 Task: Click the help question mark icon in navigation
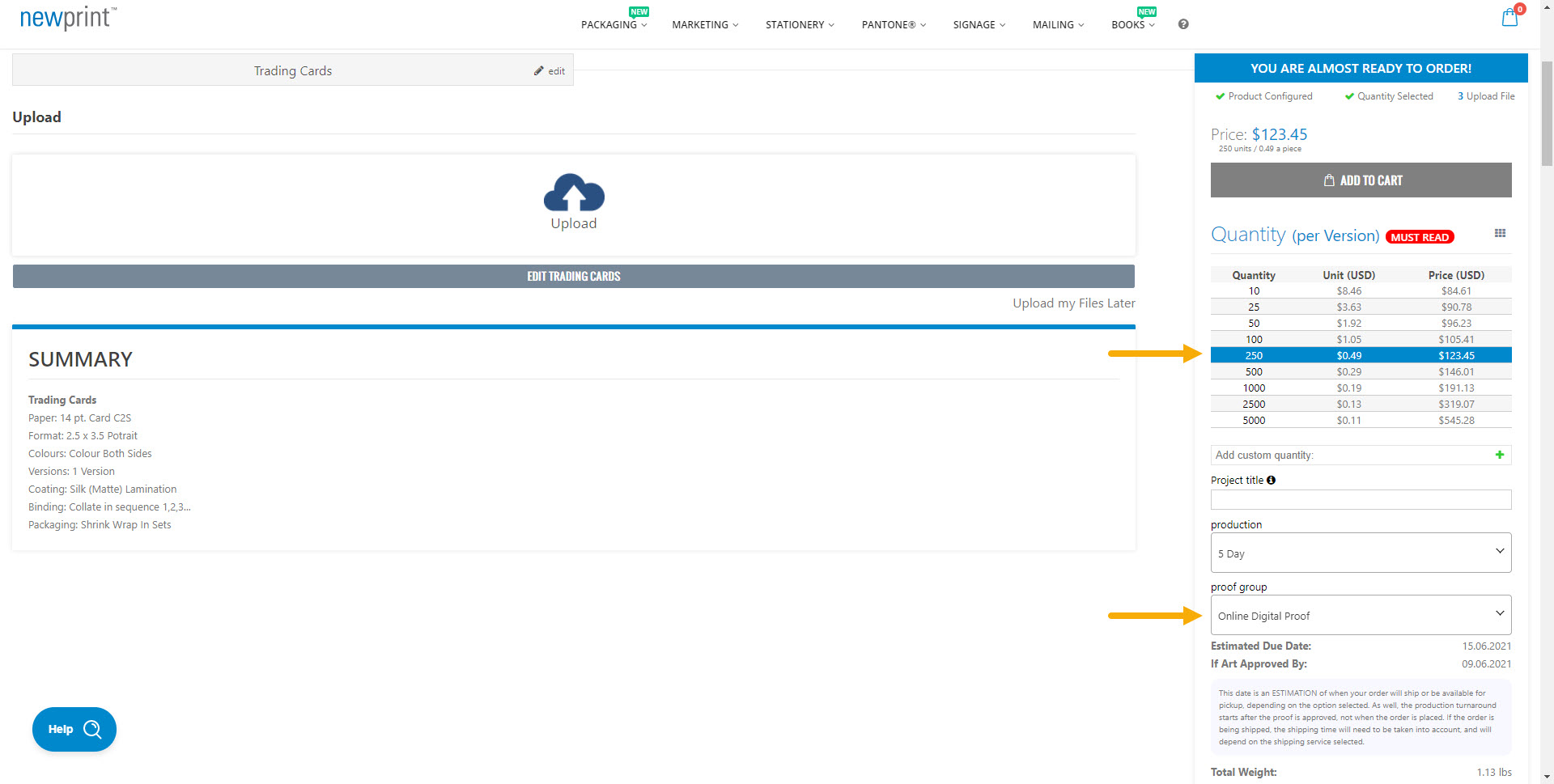pyautogui.click(x=1183, y=24)
